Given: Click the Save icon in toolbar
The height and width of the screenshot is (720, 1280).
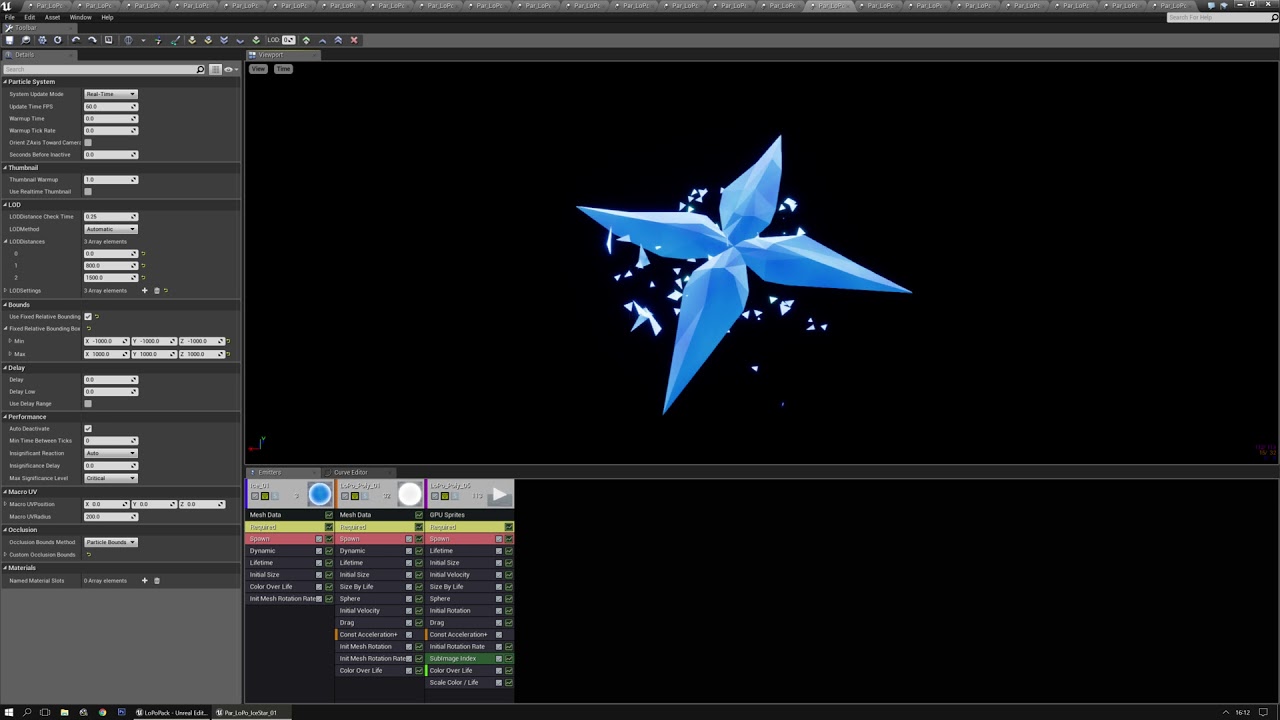Looking at the screenshot, I should coord(9,40).
